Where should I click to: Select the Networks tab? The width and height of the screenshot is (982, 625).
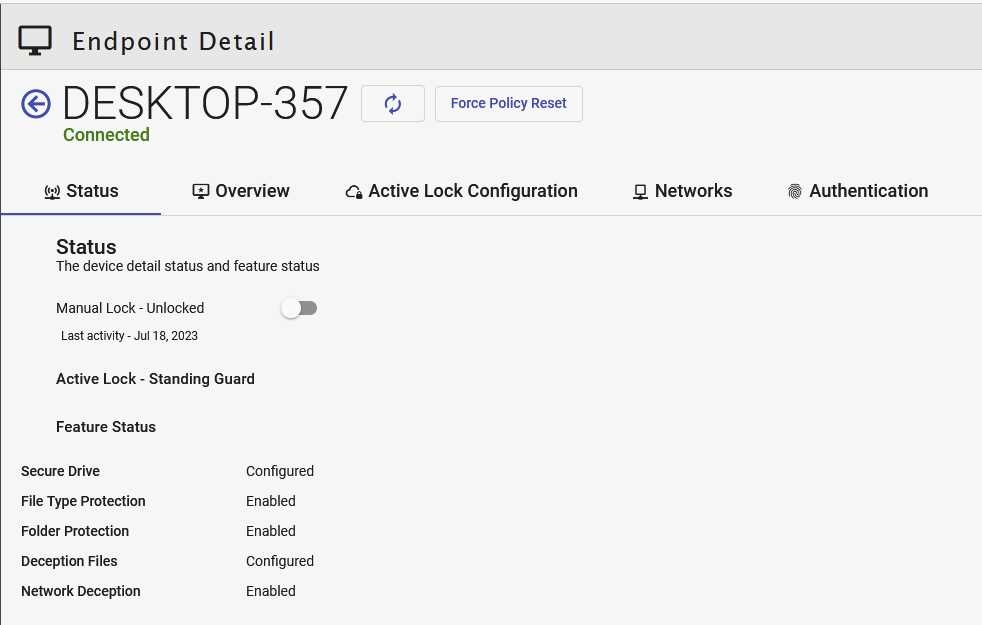pos(693,191)
